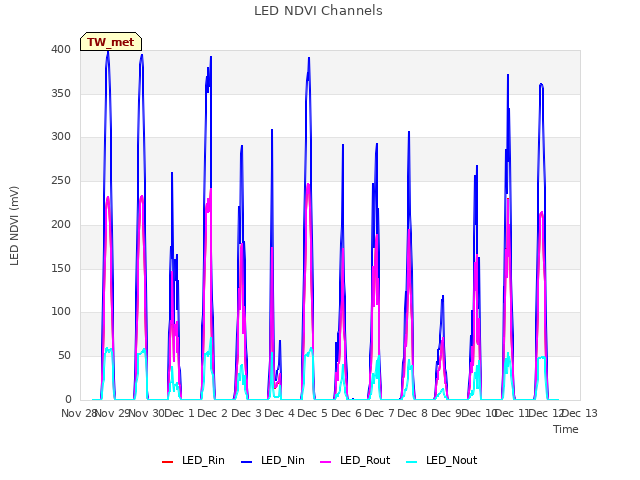
Task: Click the 'Dec 3' x-axis tick label
Action: coord(246,413)
